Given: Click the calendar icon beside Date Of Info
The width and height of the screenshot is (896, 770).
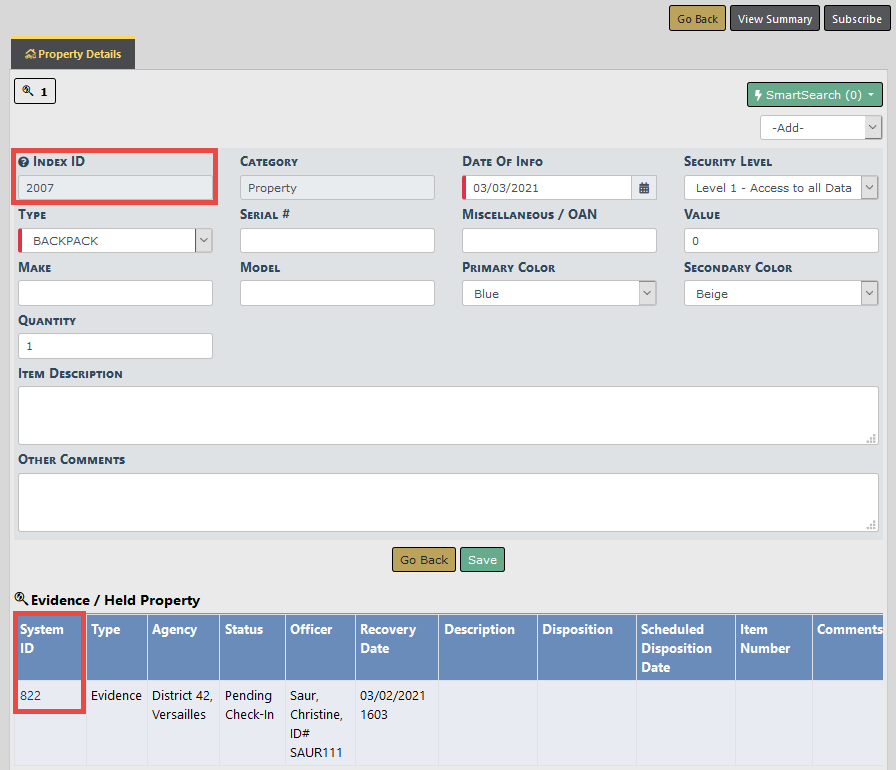Looking at the screenshot, I should [645, 188].
